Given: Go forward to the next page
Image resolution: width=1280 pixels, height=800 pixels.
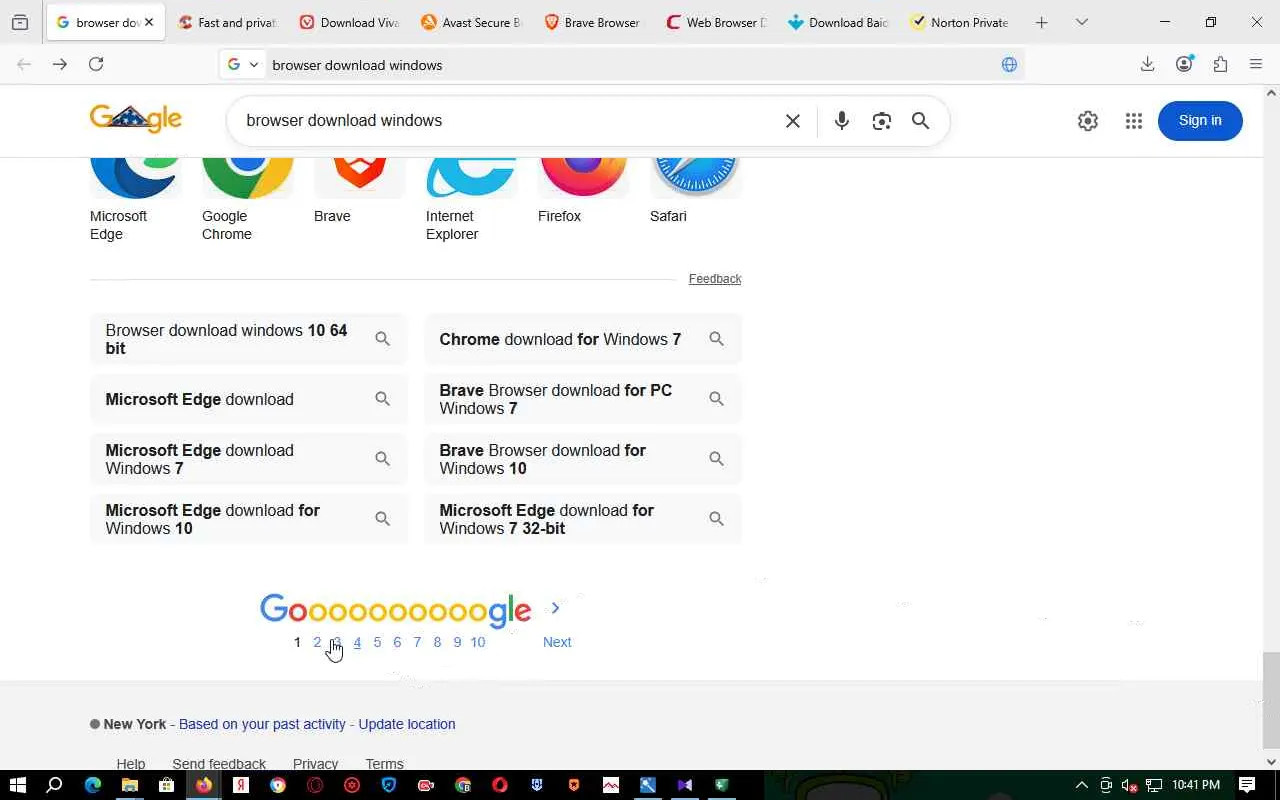Looking at the screenshot, I should tap(60, 64).
